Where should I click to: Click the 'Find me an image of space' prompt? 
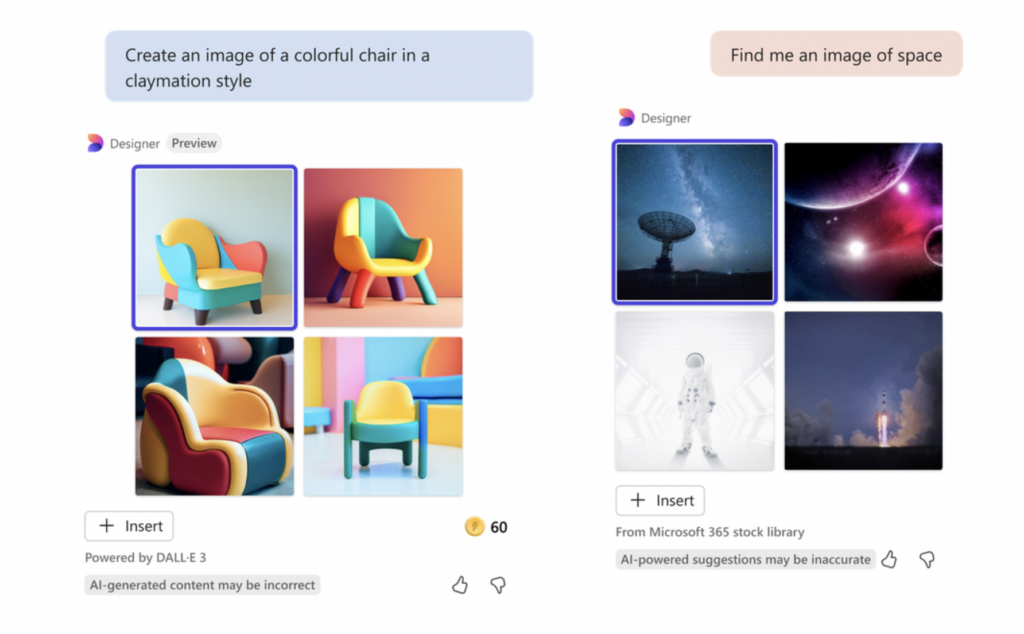[x=837, y=54]
